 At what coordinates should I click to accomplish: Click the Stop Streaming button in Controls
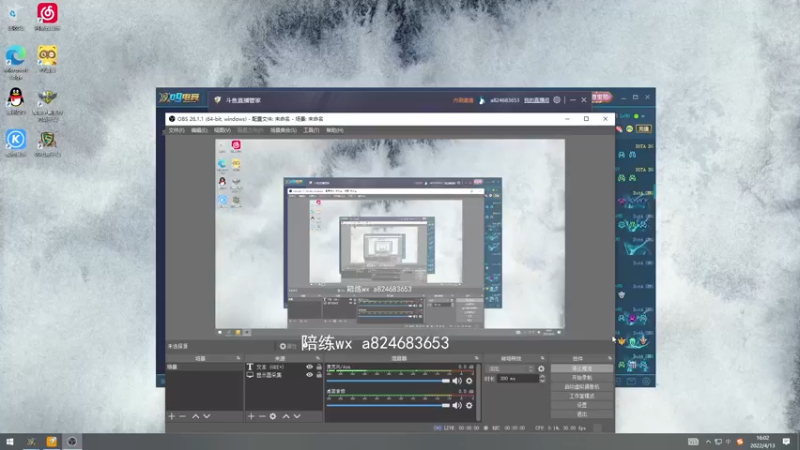[582, 368]
